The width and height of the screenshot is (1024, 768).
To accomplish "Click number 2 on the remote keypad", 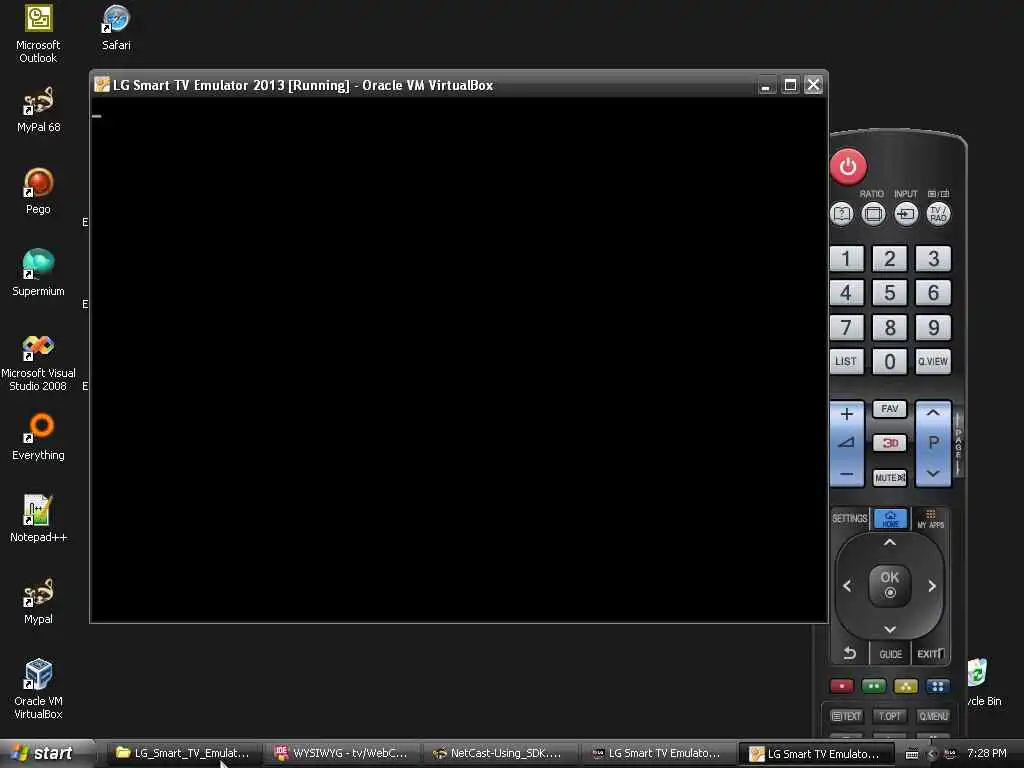I will (x=889, y=259).
